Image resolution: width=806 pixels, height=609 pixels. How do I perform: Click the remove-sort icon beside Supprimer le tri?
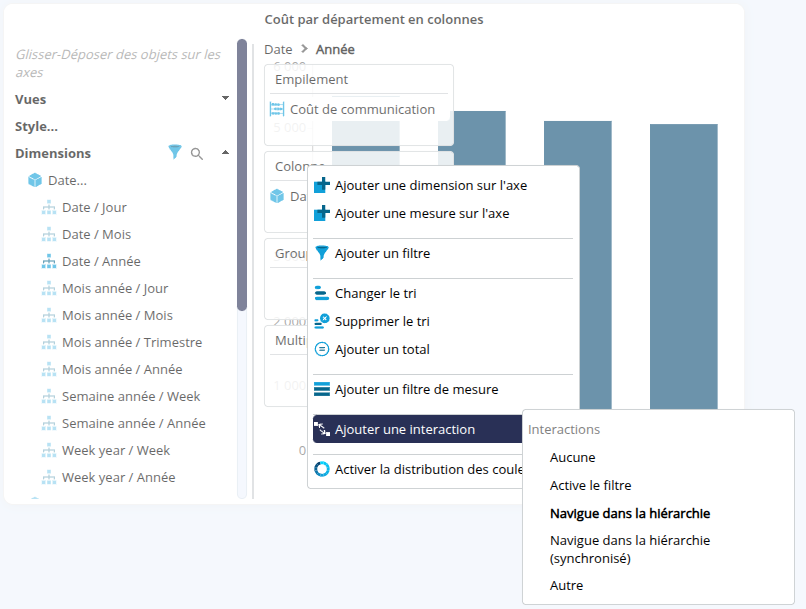322,321
